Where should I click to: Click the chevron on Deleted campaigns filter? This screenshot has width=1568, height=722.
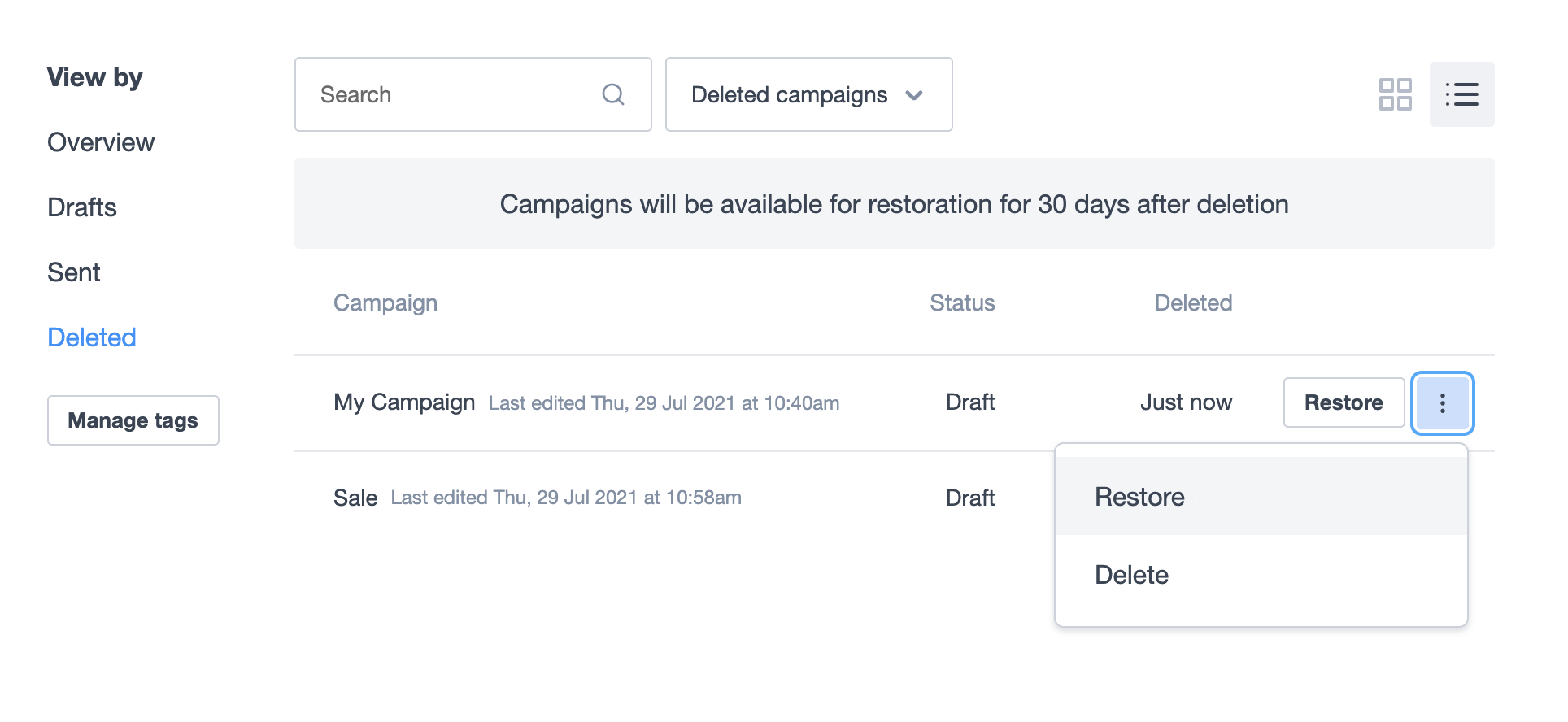[914, 95]
